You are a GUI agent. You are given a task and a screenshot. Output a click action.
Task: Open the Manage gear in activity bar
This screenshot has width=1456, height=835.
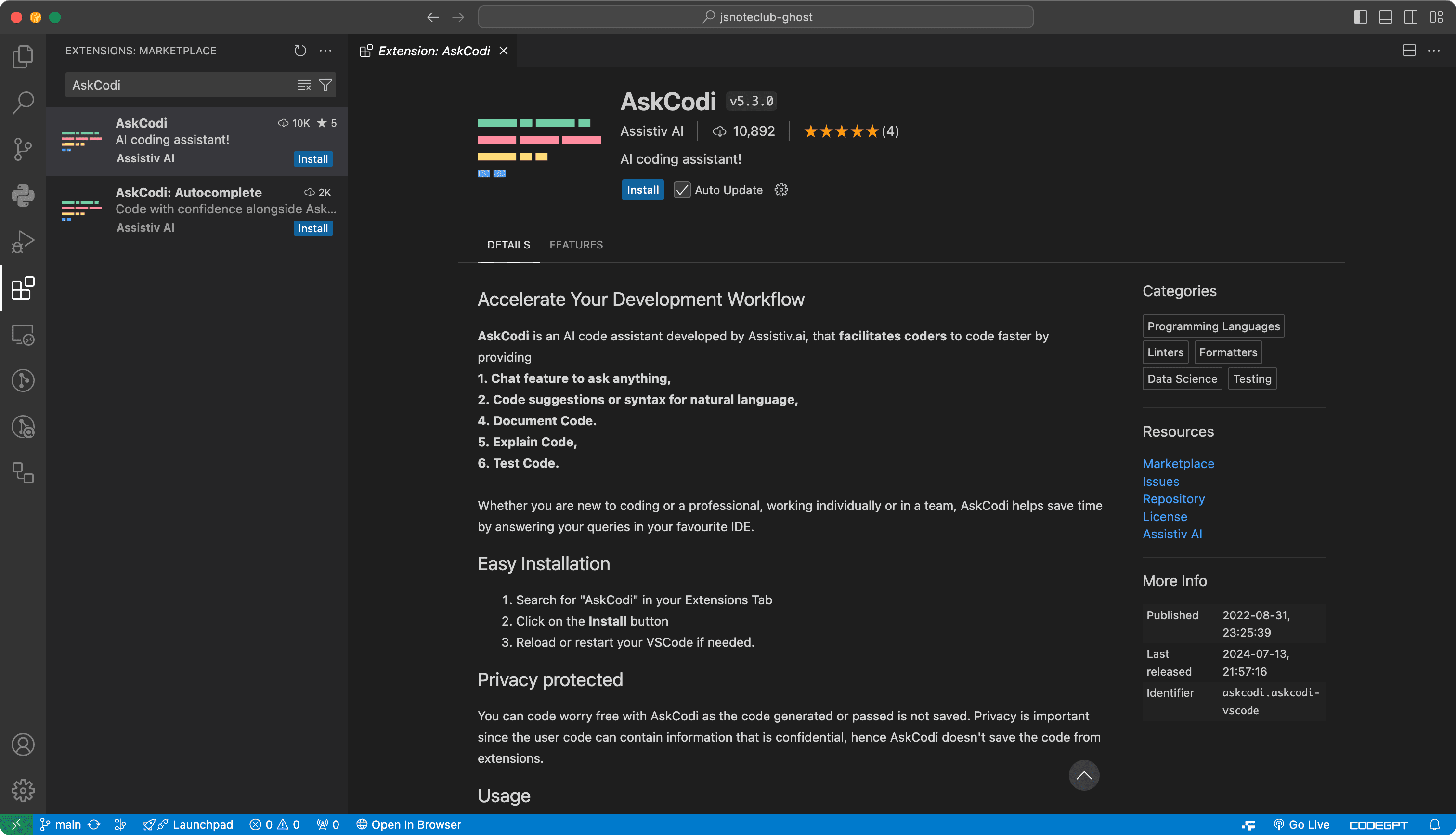23,791
